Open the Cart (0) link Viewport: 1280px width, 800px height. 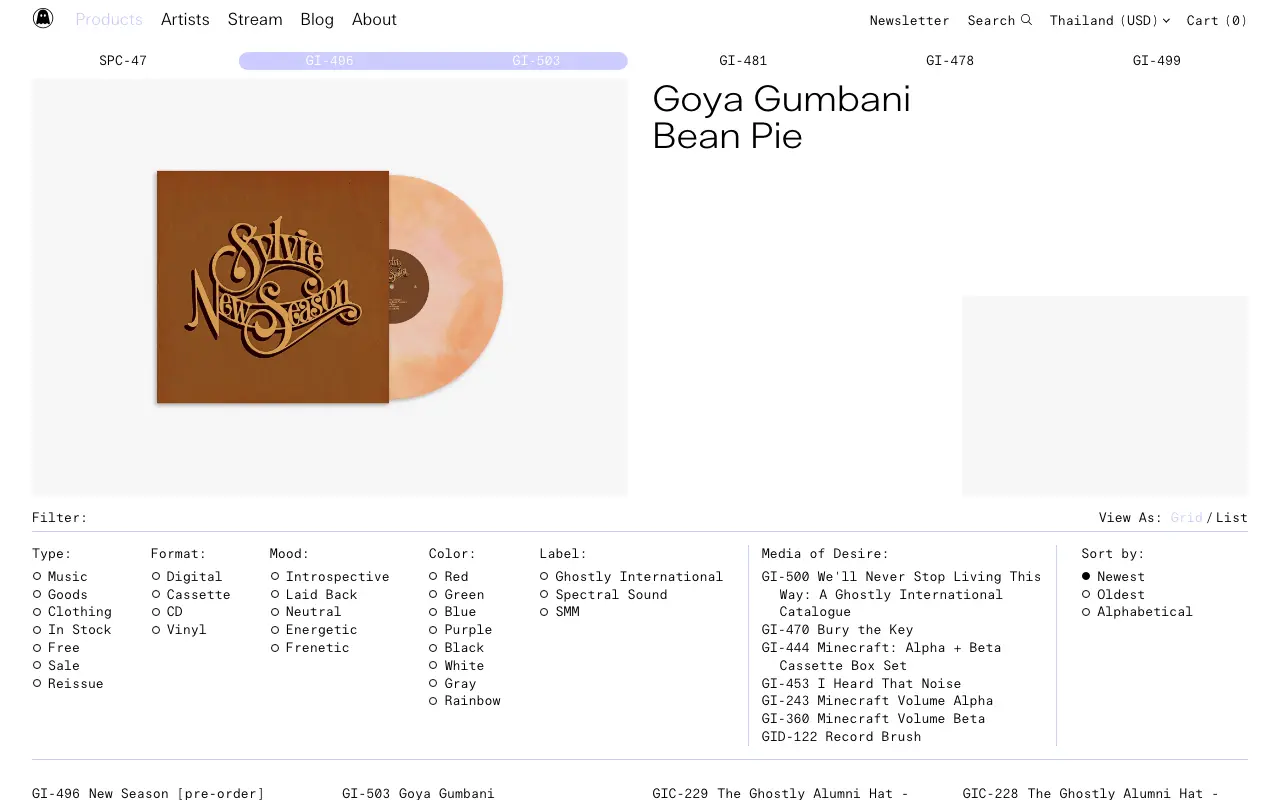(x=1217, y=20)
